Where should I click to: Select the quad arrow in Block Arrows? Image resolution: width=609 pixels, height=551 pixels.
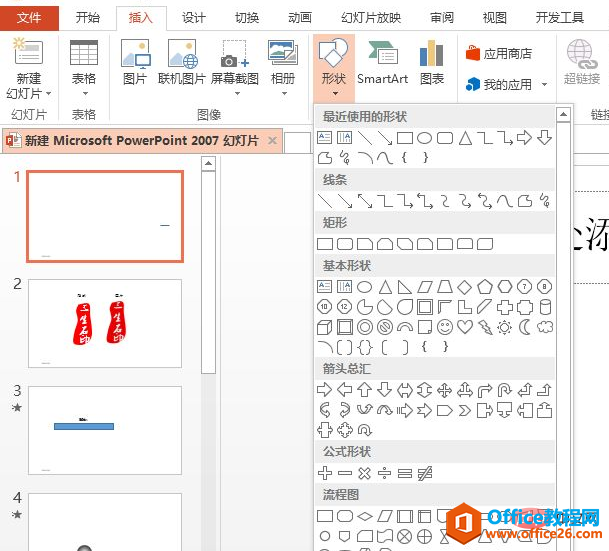[444, 390]
